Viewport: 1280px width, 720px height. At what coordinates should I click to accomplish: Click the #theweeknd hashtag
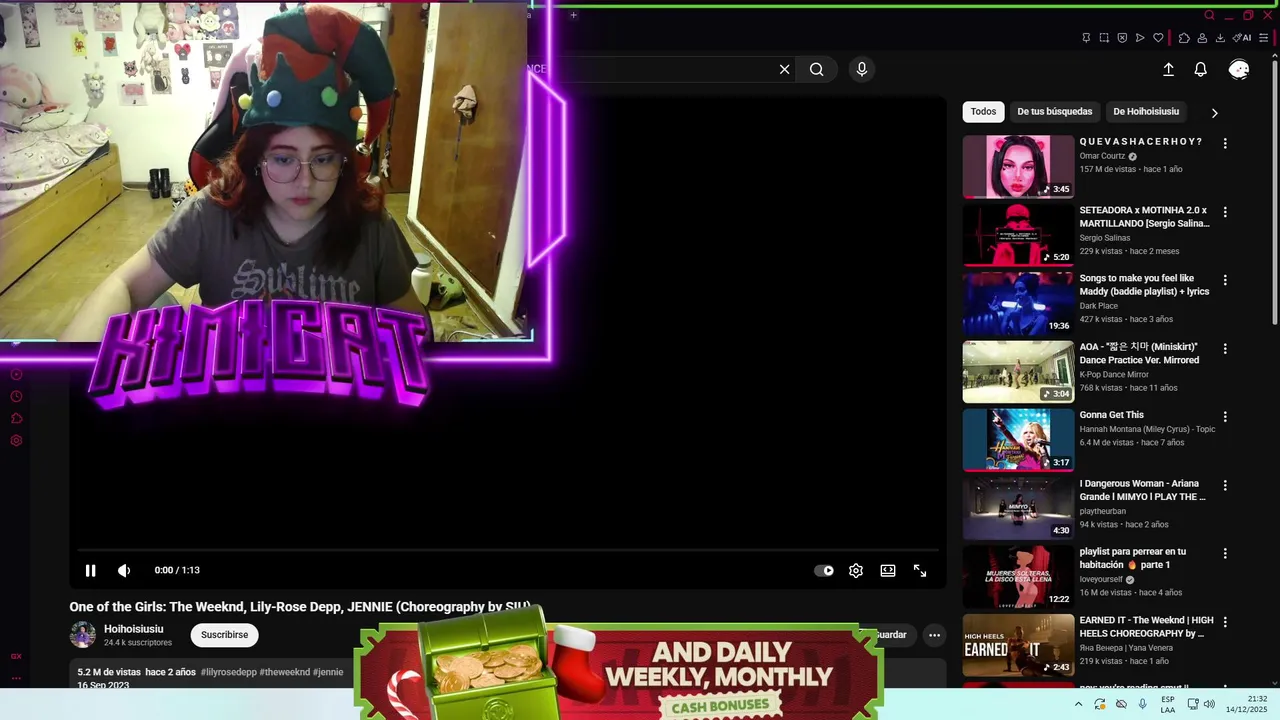284,672
